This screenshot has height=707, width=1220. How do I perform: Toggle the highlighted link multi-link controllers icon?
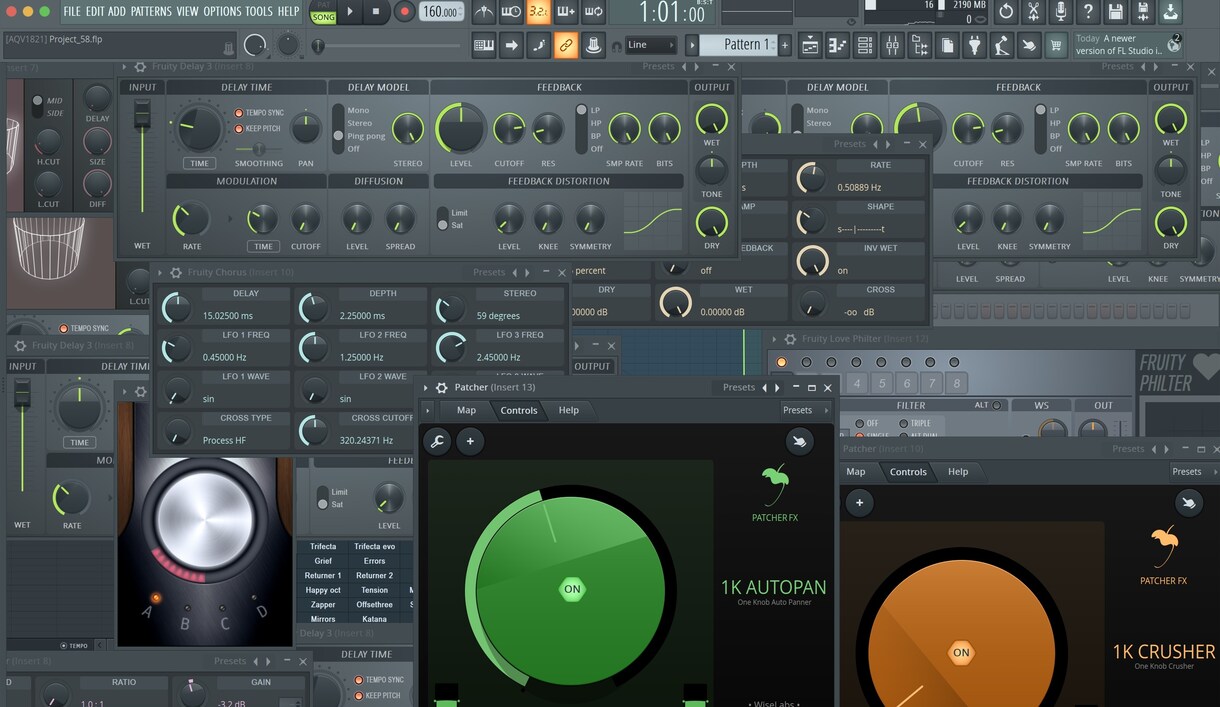(x=566, y=45)
